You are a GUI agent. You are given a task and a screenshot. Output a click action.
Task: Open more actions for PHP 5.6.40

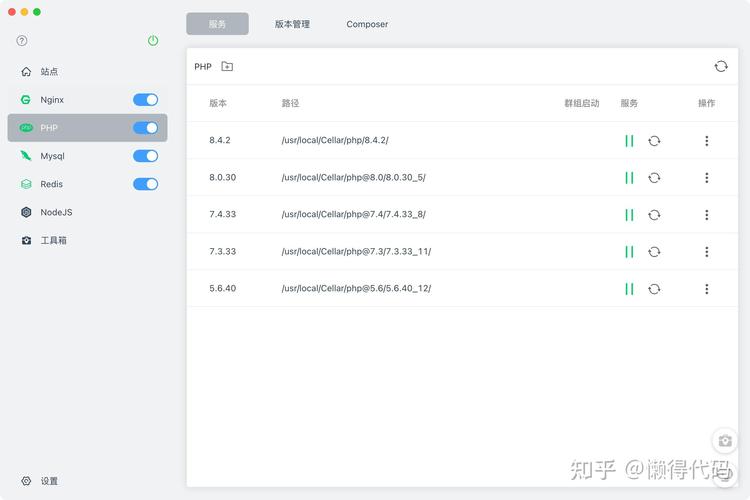click(x=706, y=289)
